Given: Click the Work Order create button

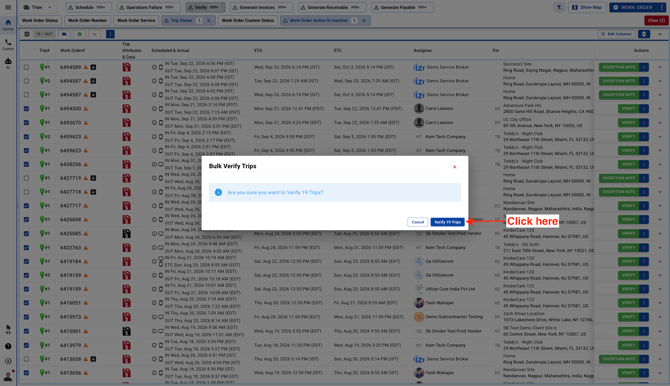Looking at the screenshot, I should (633, 7).
